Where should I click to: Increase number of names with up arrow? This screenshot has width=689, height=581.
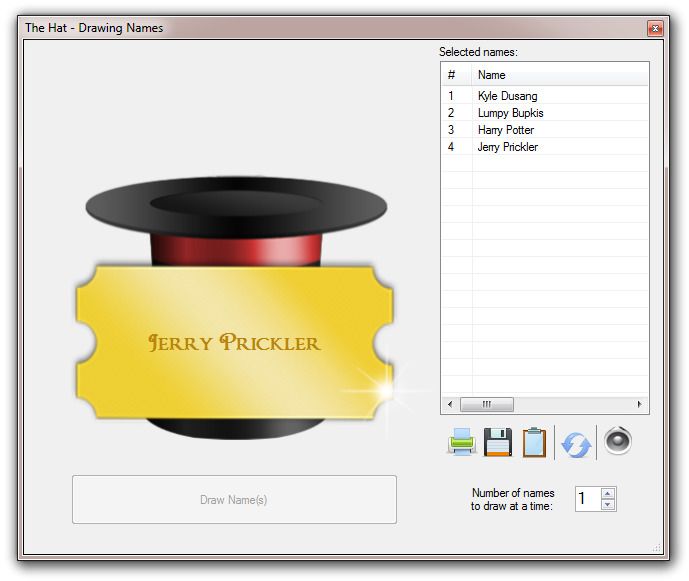pos(608,493)
